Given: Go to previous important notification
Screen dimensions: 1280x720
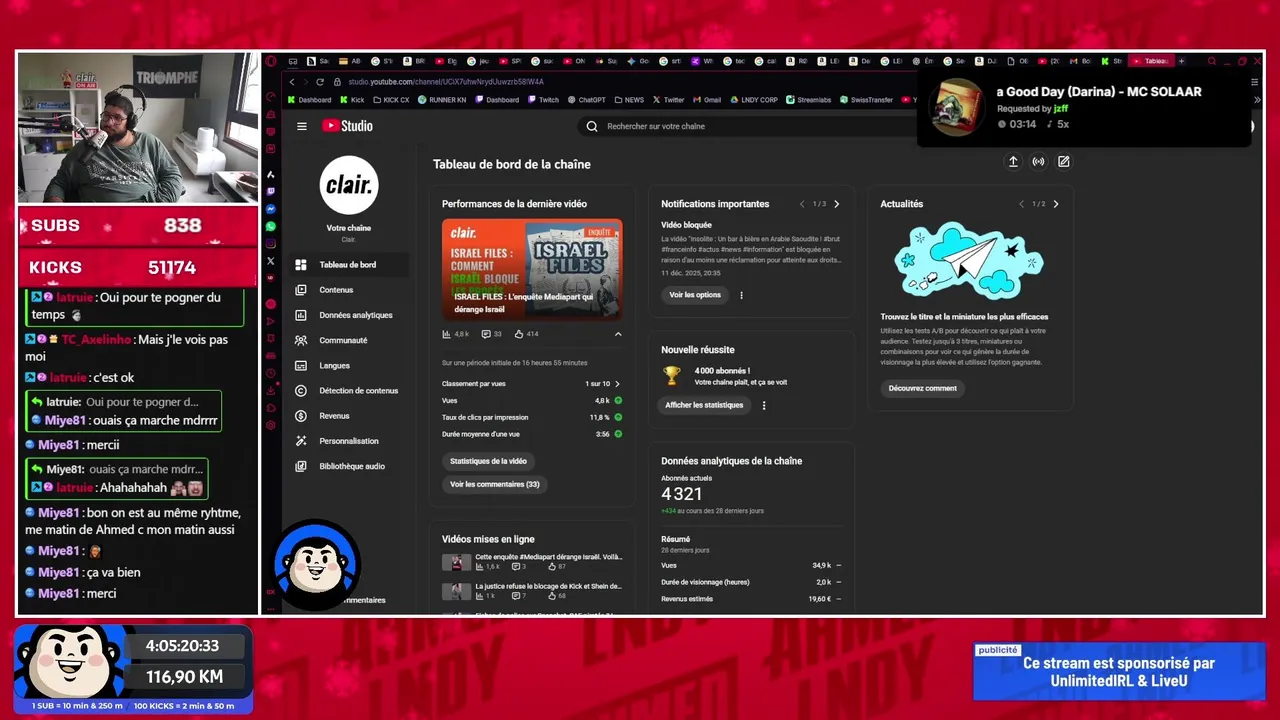Looking at the screenshot, I should (x=802, y=204).
